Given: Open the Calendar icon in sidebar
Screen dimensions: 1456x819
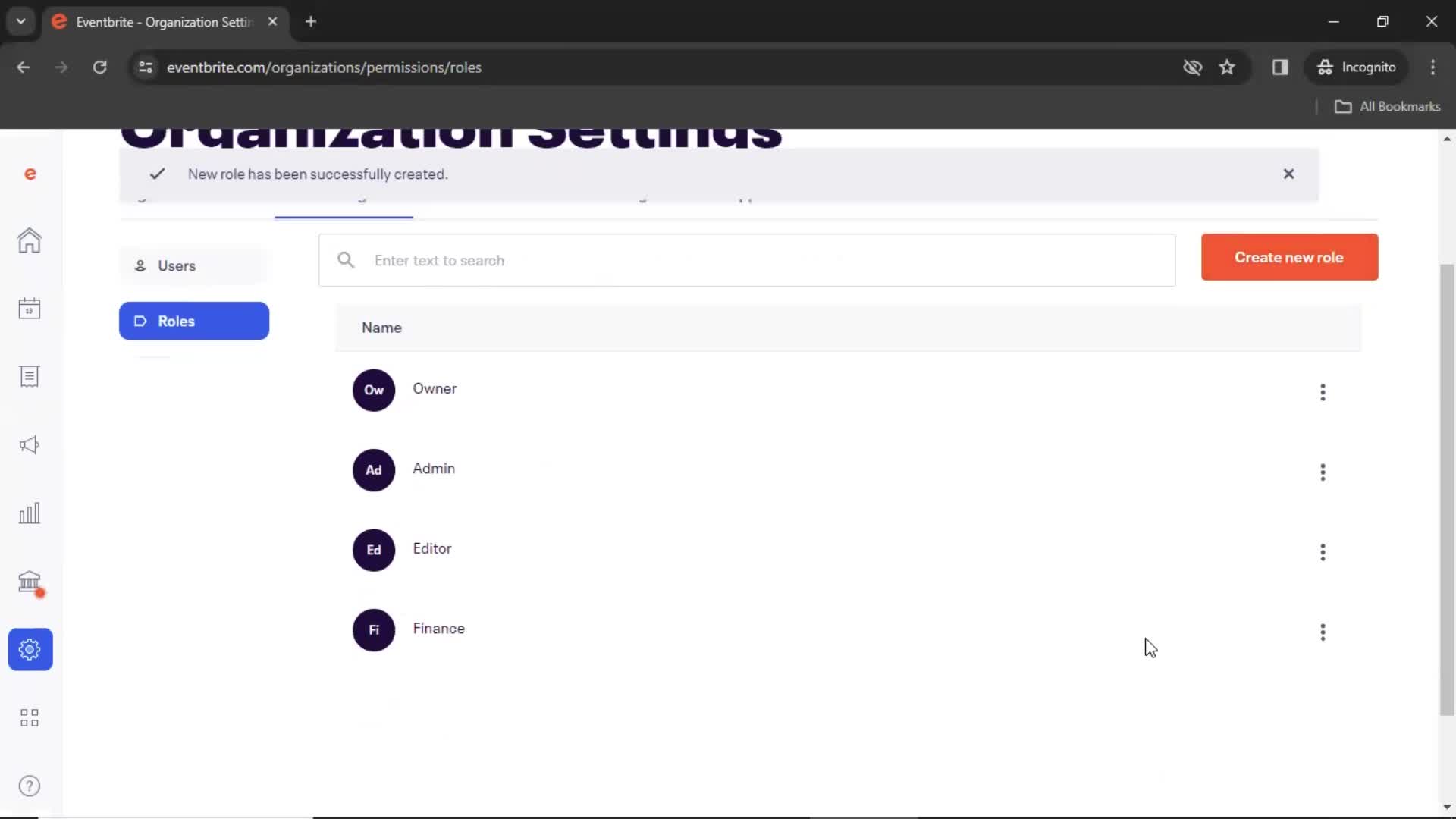Looking at the screenshot, I should pos(29,308).
